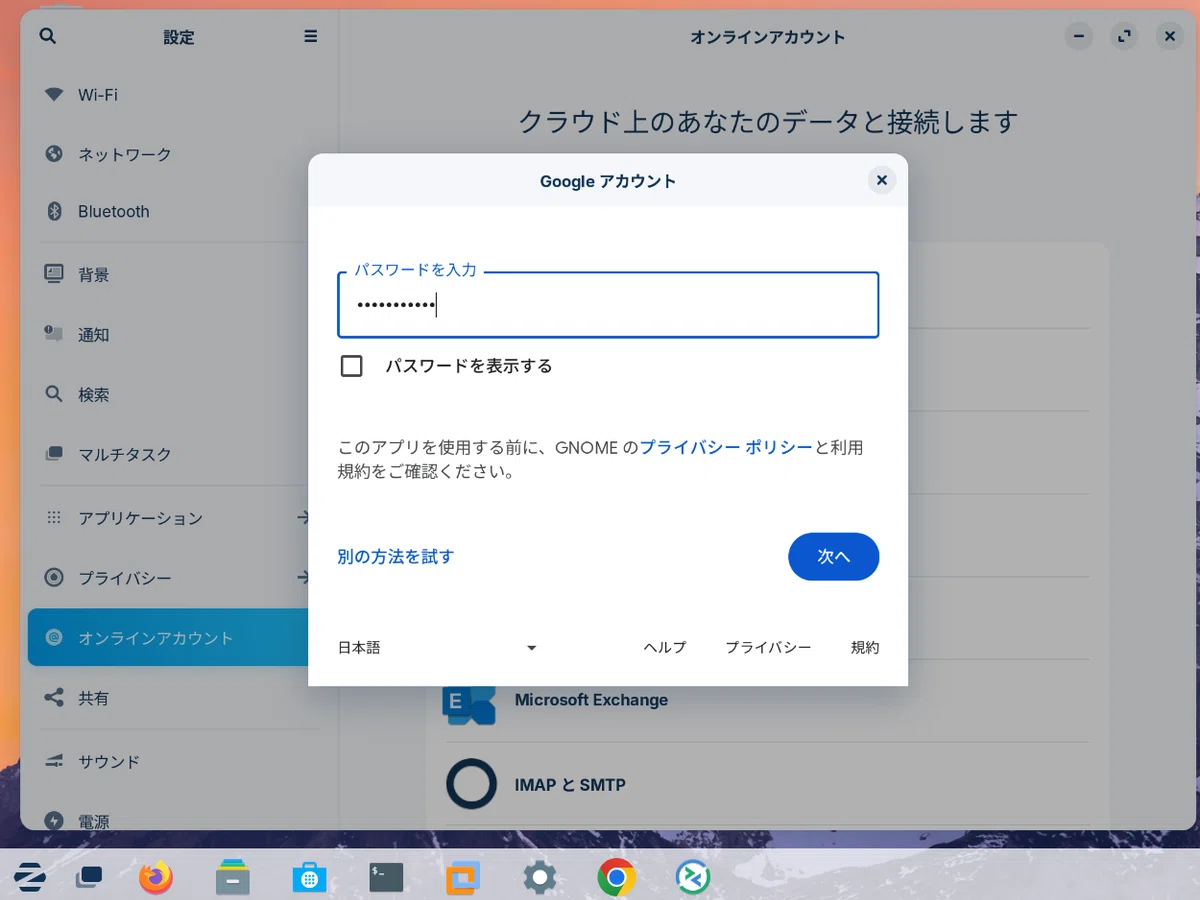
Task: Select the ネットワーク globe icon
Action: click(x=54, y=154)
